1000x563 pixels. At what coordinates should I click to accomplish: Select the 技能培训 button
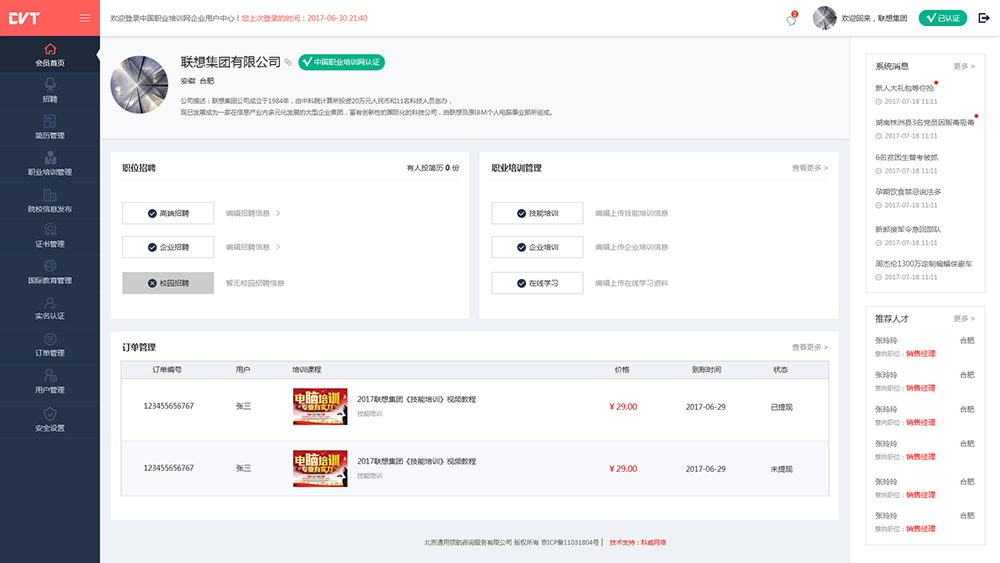tap(537, 213)
